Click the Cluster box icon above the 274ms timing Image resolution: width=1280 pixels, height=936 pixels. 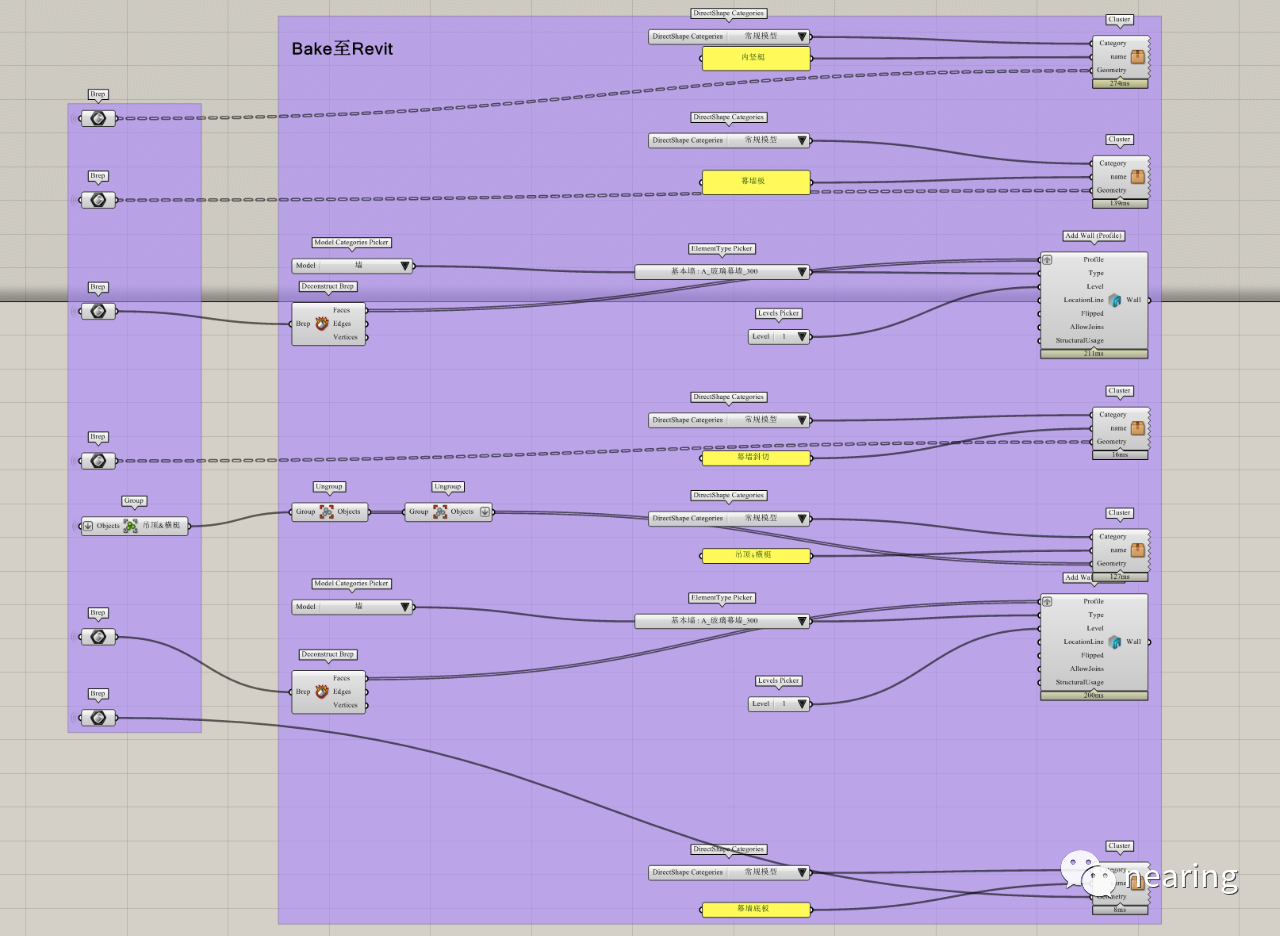1138,57
